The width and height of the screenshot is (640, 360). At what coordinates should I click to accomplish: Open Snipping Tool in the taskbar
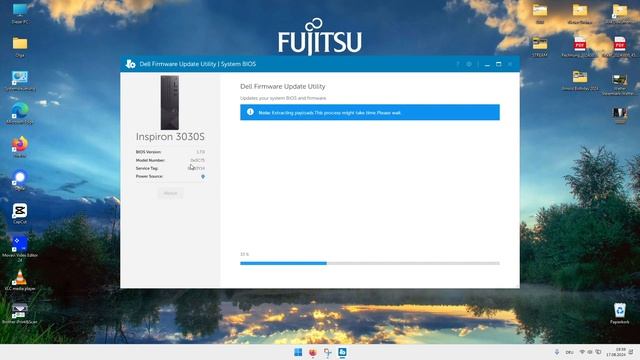[327, 352]
